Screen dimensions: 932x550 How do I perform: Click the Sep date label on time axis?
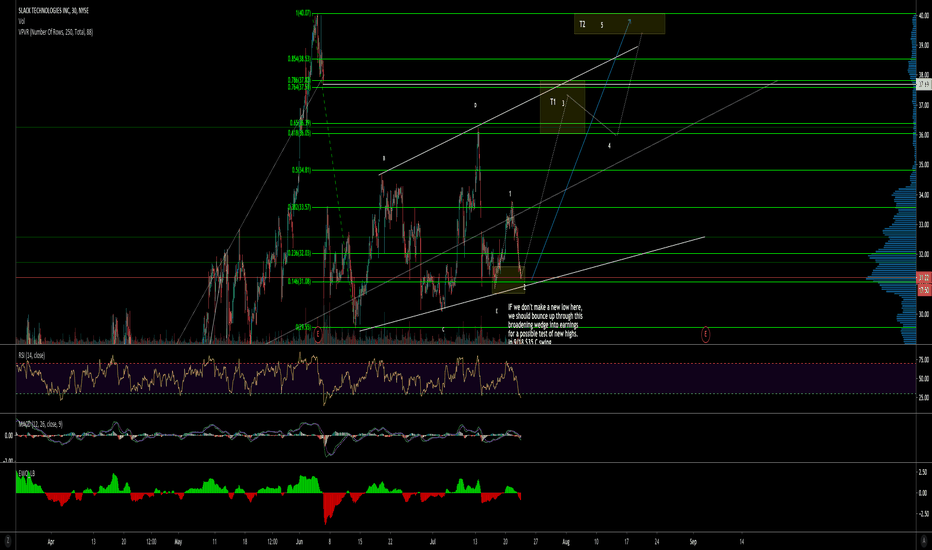tap(692, 542)
